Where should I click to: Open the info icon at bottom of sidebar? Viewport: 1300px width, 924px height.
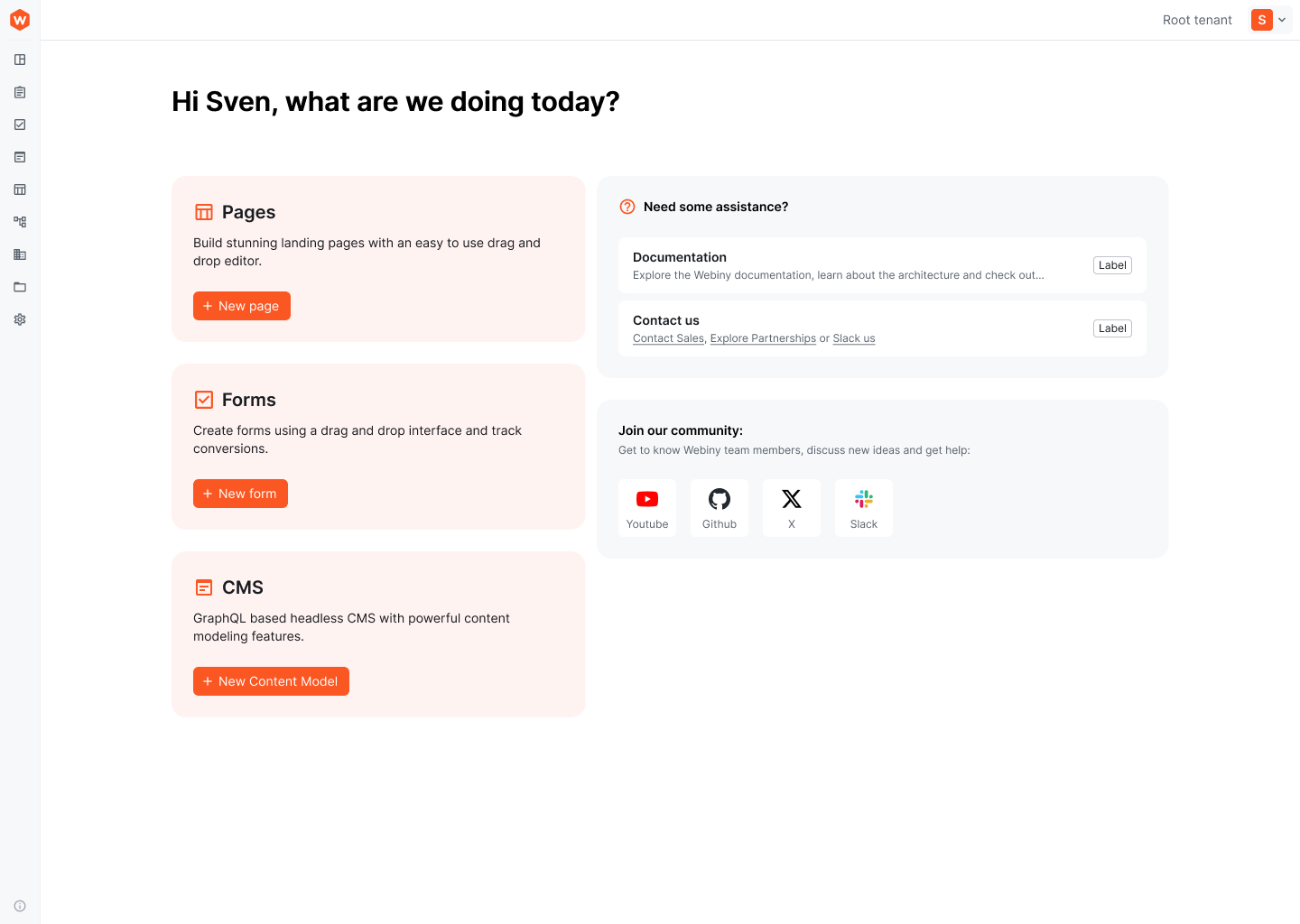pos(20,905)
